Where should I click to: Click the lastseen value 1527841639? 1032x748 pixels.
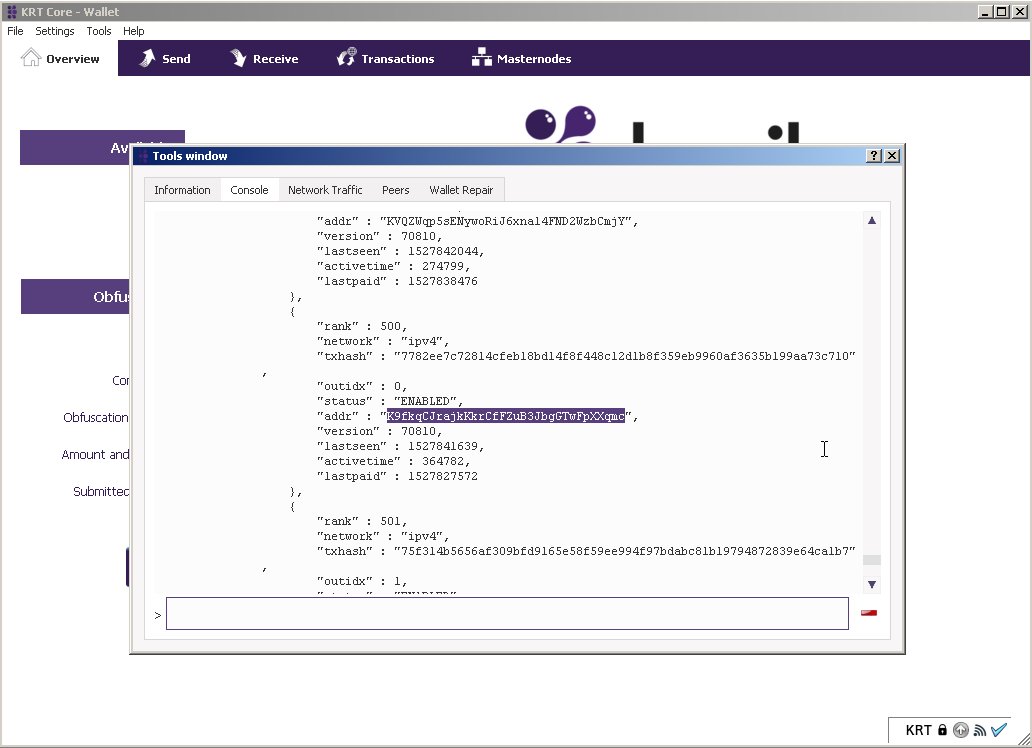pyautogui.click(x=443, y=446)
